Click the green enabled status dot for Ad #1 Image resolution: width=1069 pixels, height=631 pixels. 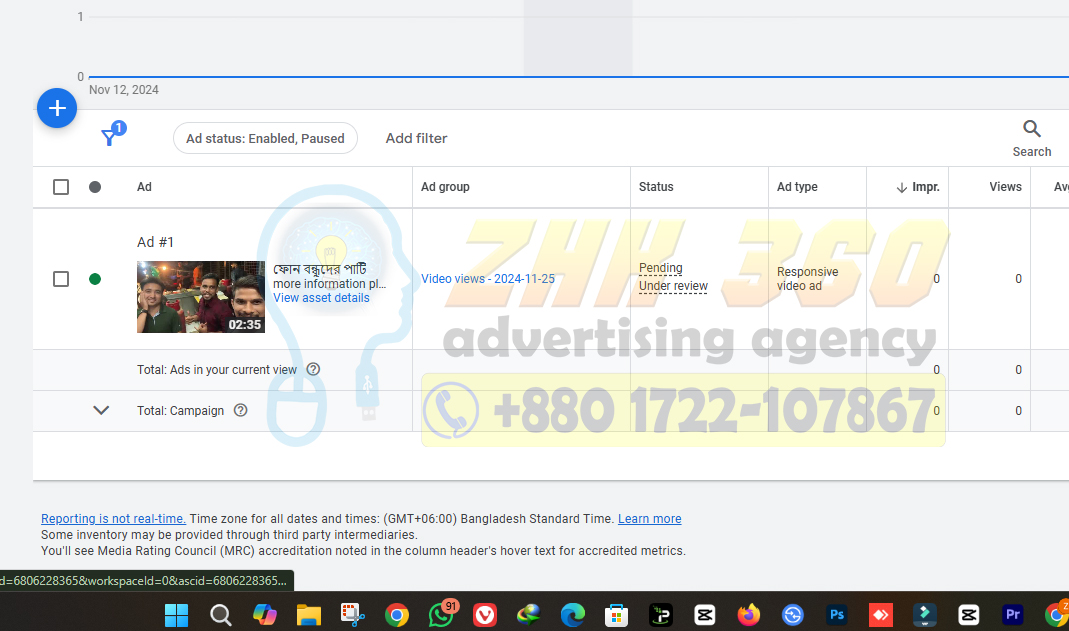(x=95, y=279)
